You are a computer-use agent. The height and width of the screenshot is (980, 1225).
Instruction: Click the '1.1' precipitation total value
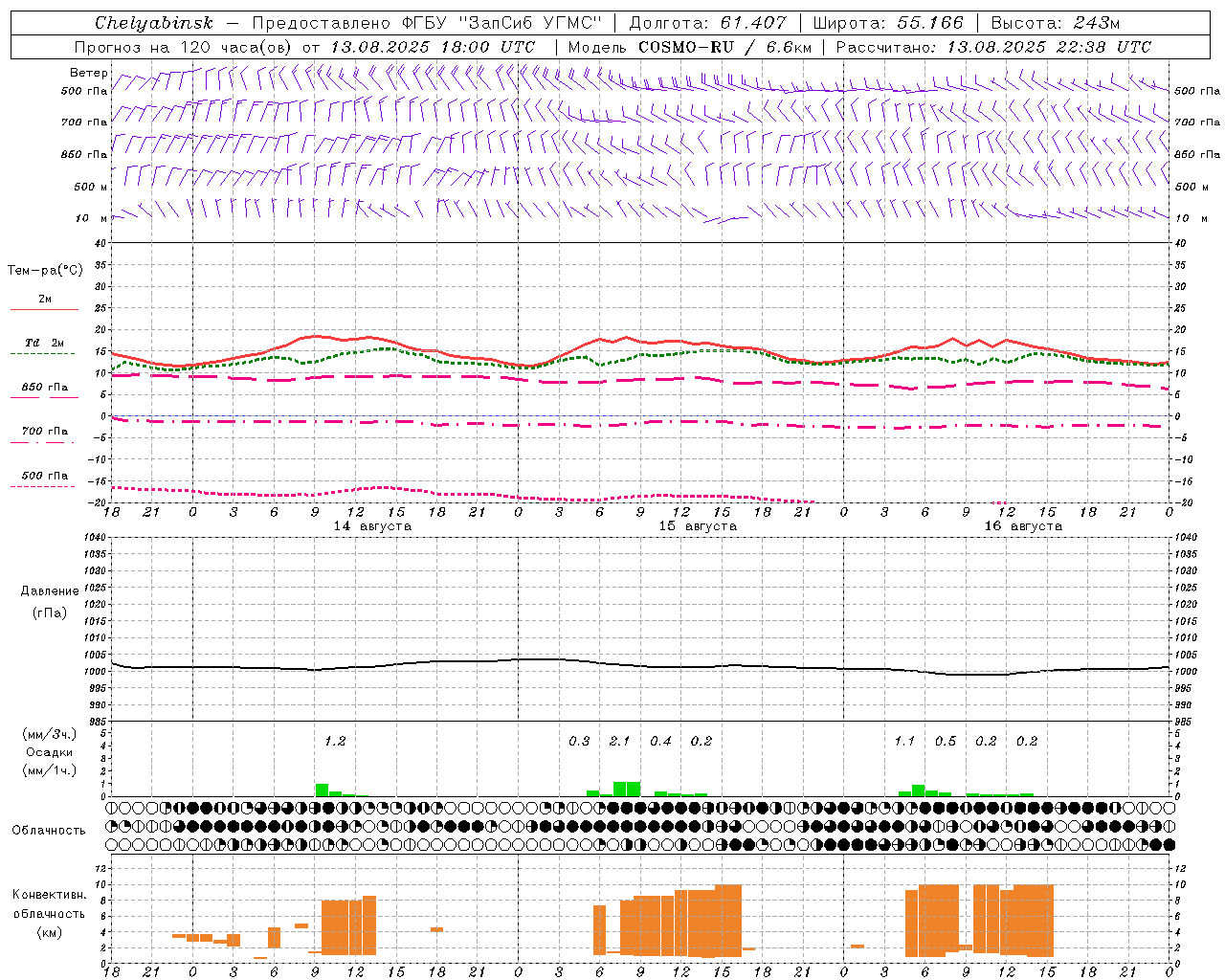tap(904, 742)
